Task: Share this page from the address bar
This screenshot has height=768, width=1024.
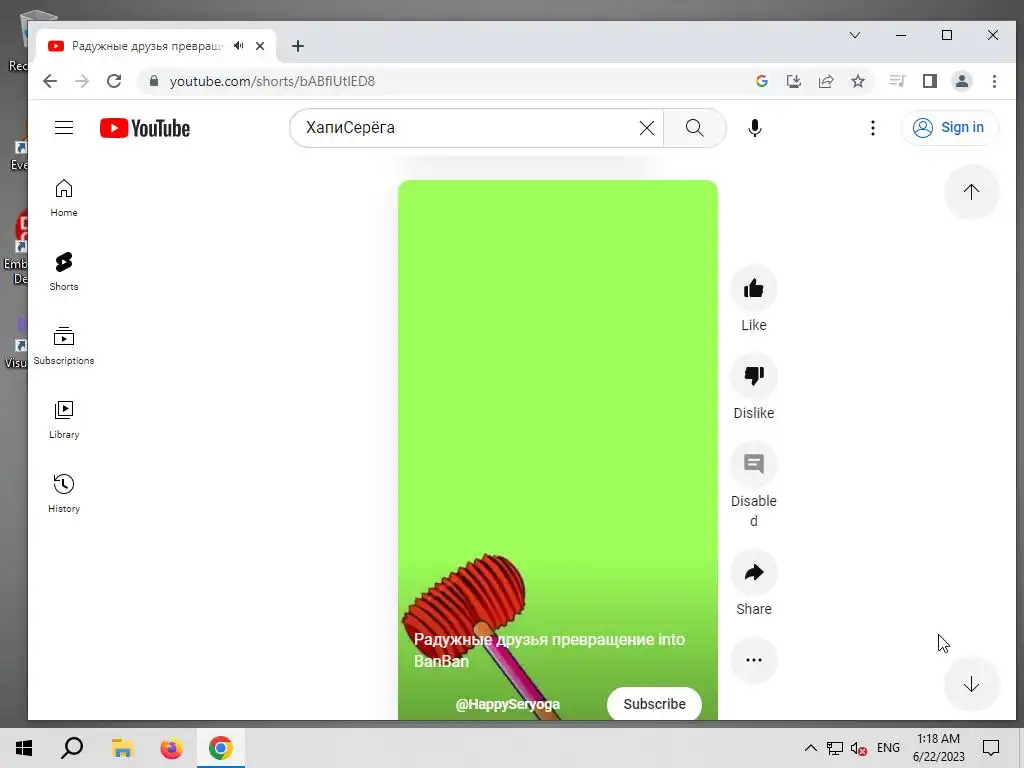Action: (x=825, y=81)
